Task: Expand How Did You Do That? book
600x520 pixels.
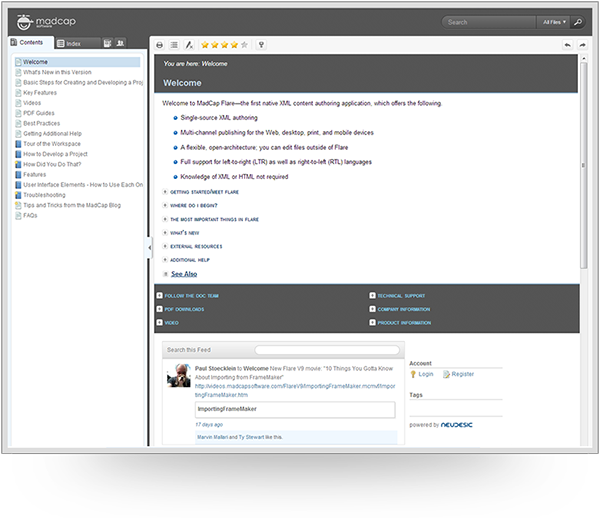Action: click(x=48, y=165)
